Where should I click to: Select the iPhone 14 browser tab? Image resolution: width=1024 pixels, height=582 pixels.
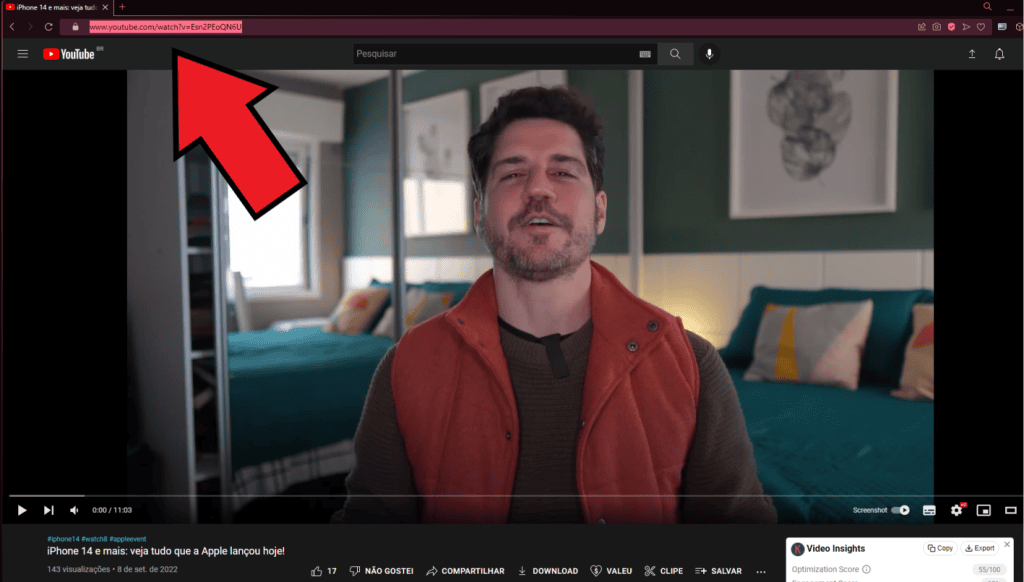click(50, 6)
